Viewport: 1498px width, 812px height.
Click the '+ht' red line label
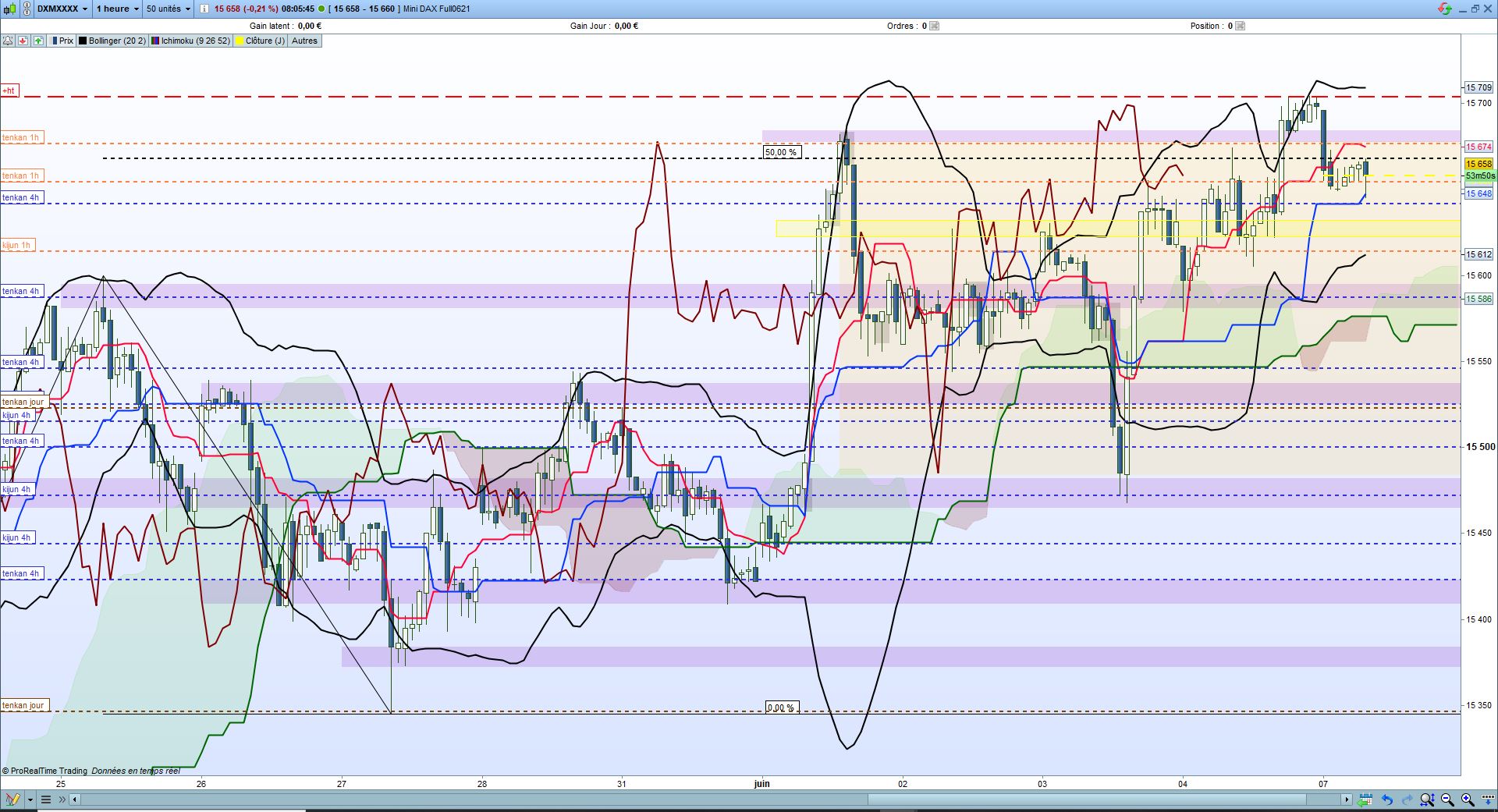coord(9,90)
